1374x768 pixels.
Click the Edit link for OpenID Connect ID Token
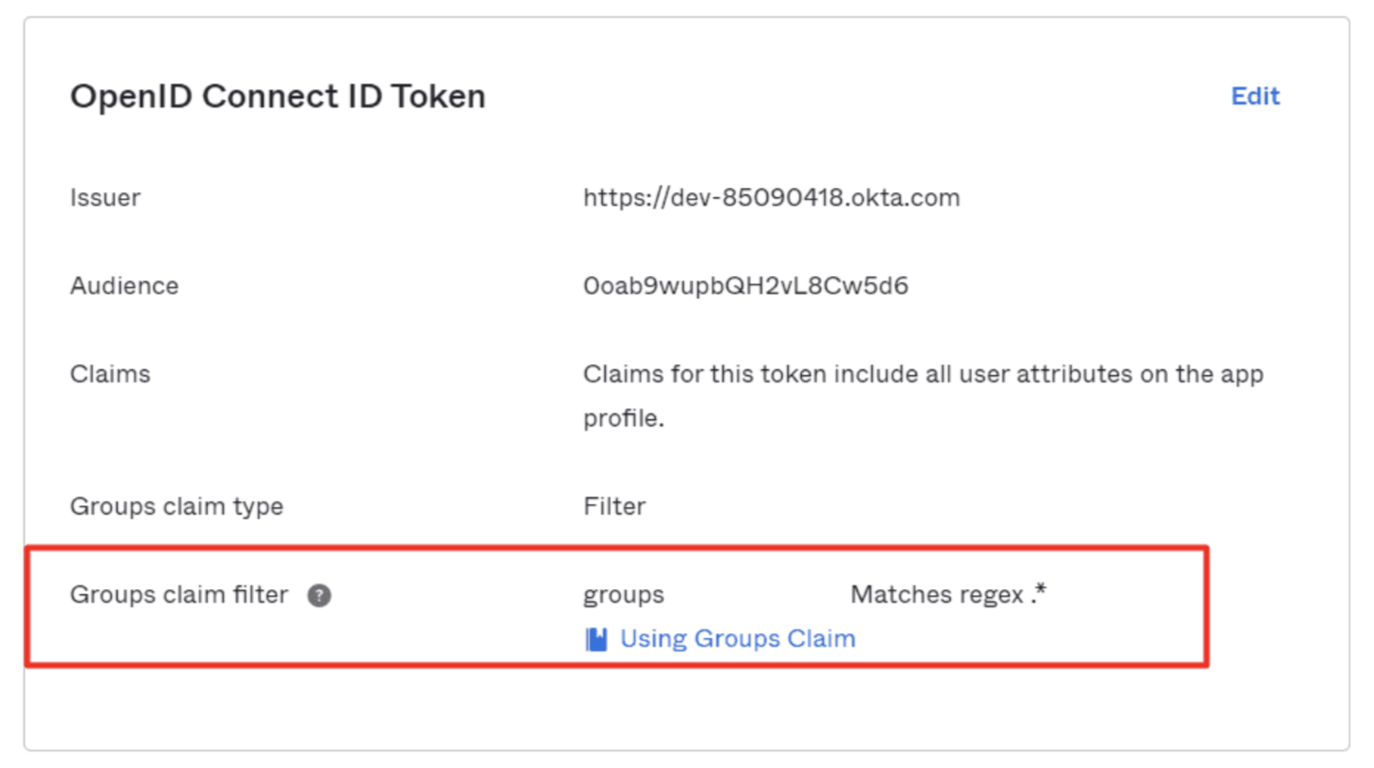pos(1254,96)
